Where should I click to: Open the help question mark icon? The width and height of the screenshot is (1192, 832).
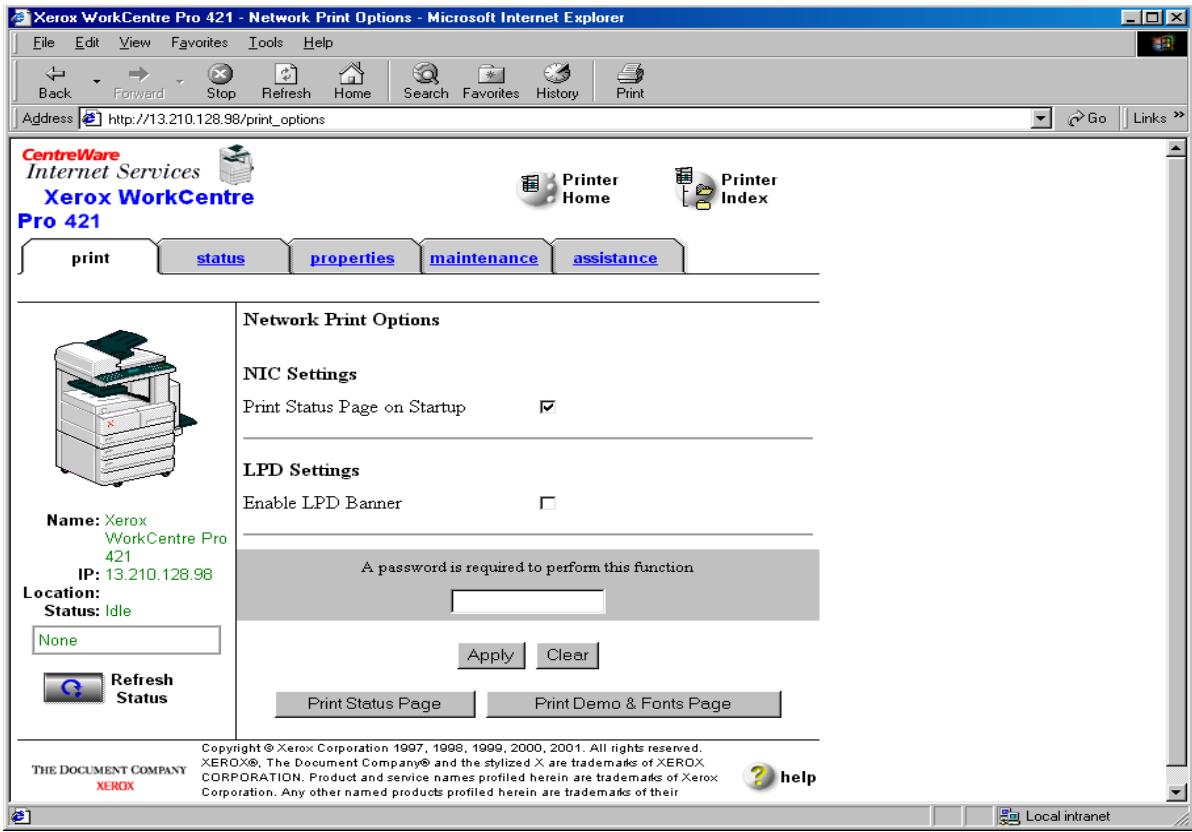coord(759,776)
